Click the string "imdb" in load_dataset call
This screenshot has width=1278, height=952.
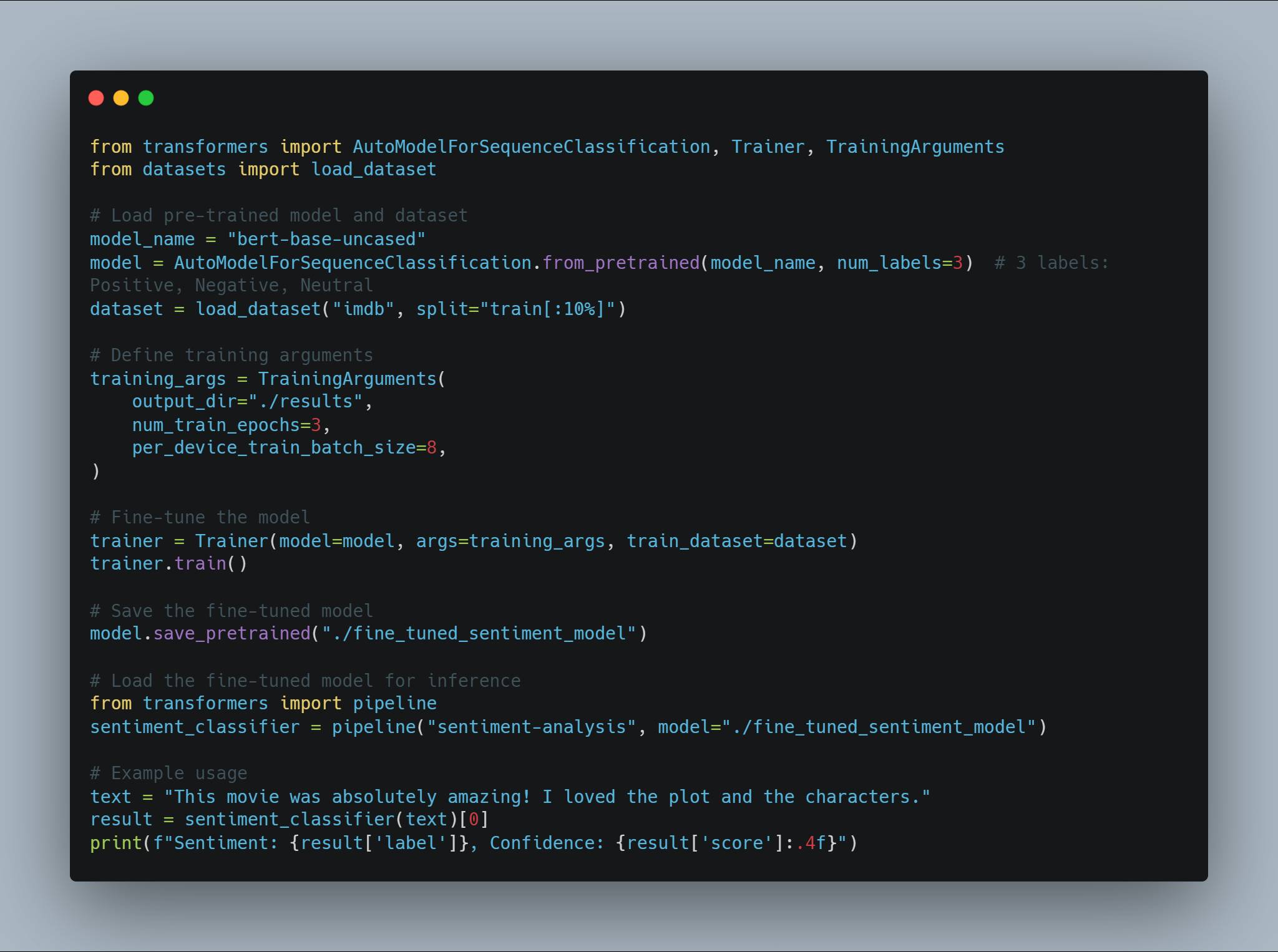click(x=363, y=309)
